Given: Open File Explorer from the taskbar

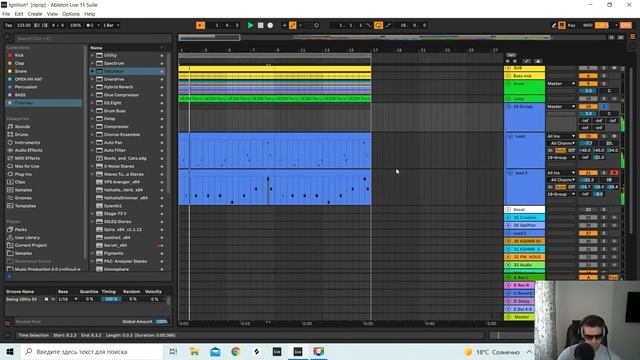Looking at the screenshot, I should point(194,351).
